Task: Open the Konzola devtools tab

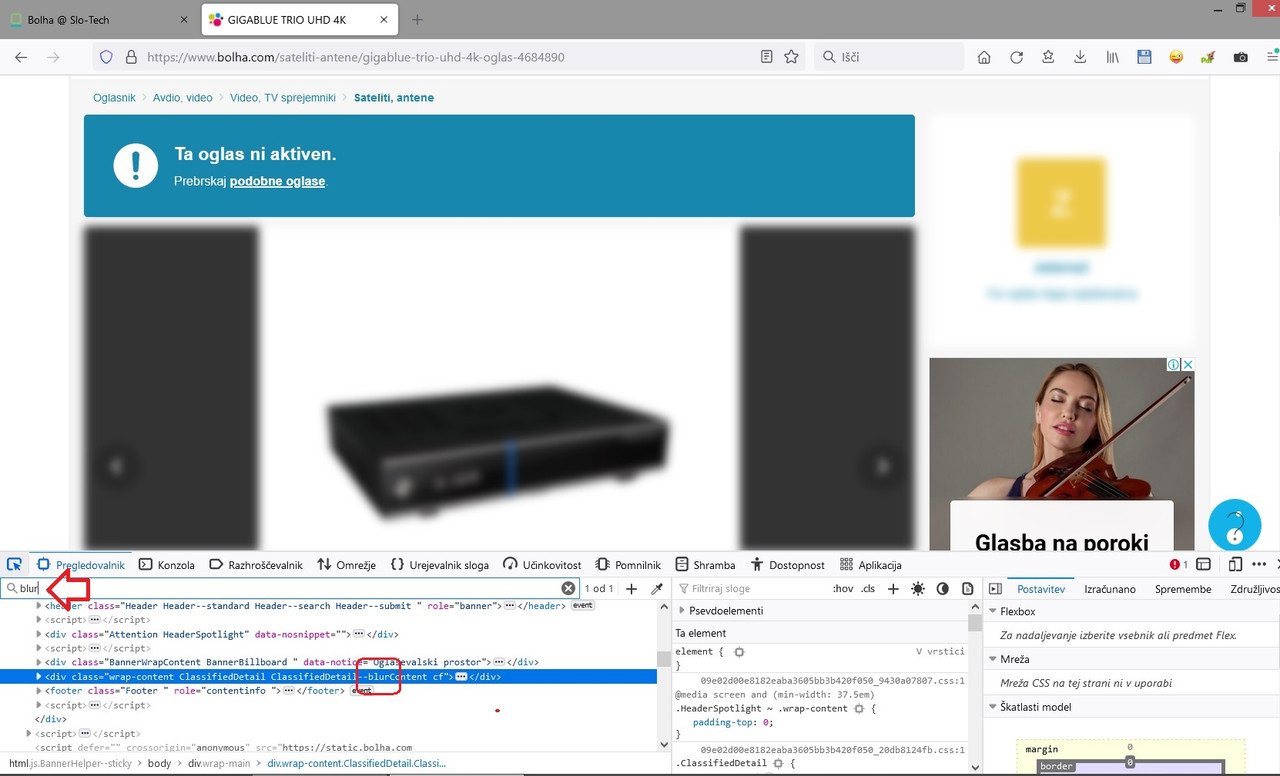Action: [166, 565]
